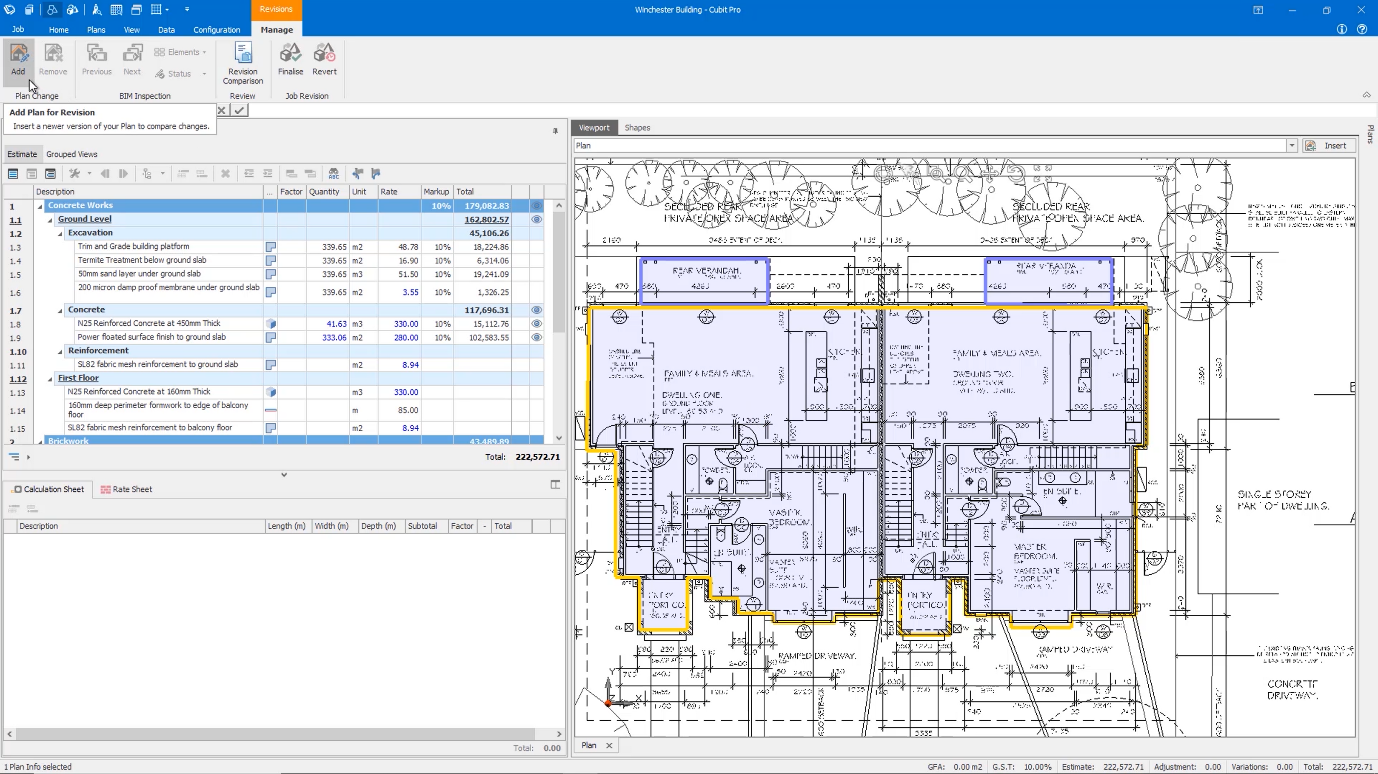Viewport: 1378px width, 774px height.
Task: Open the Plan dropdown above the viewport
Action: (x=1291, y=145)
